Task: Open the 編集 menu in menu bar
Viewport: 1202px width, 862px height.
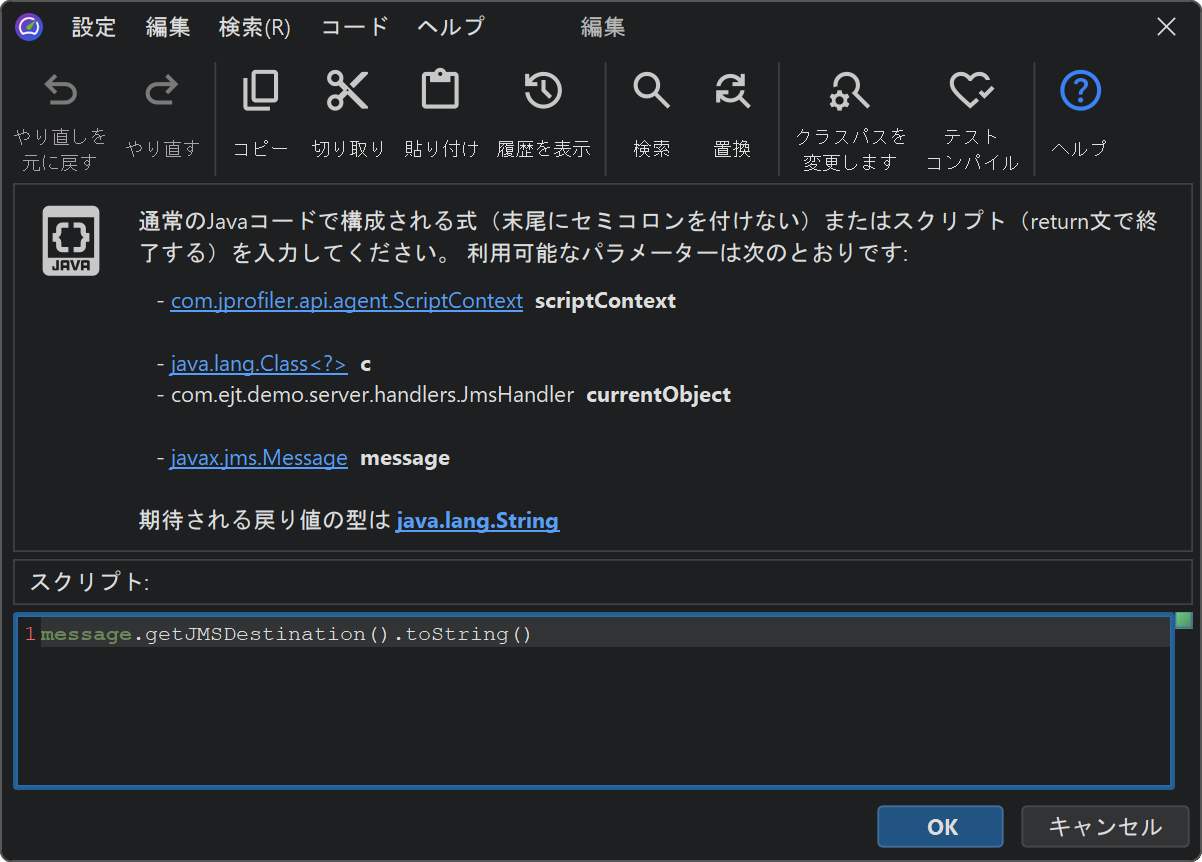Action: tap(168, 27)
